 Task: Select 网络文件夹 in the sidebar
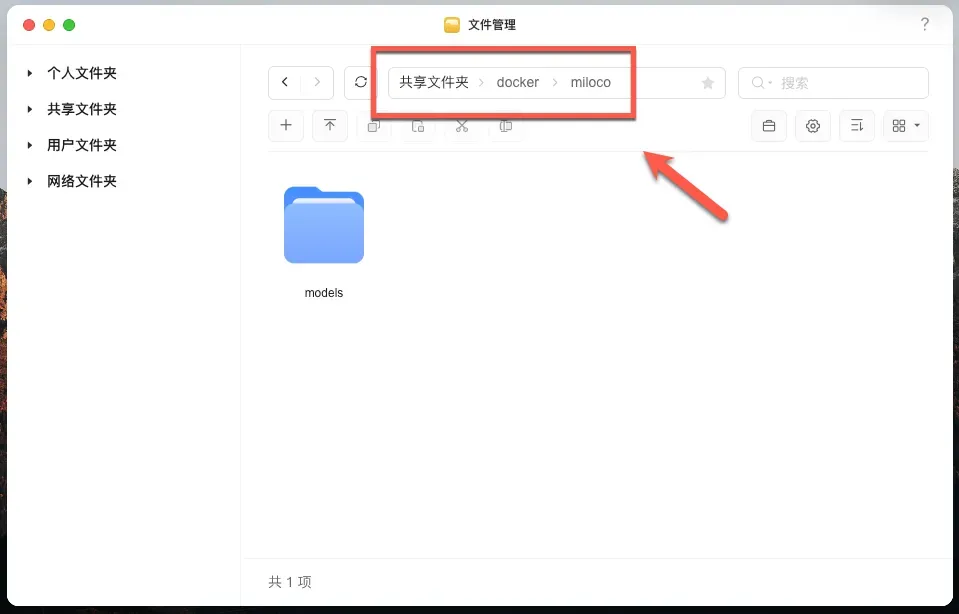(82, 181)
